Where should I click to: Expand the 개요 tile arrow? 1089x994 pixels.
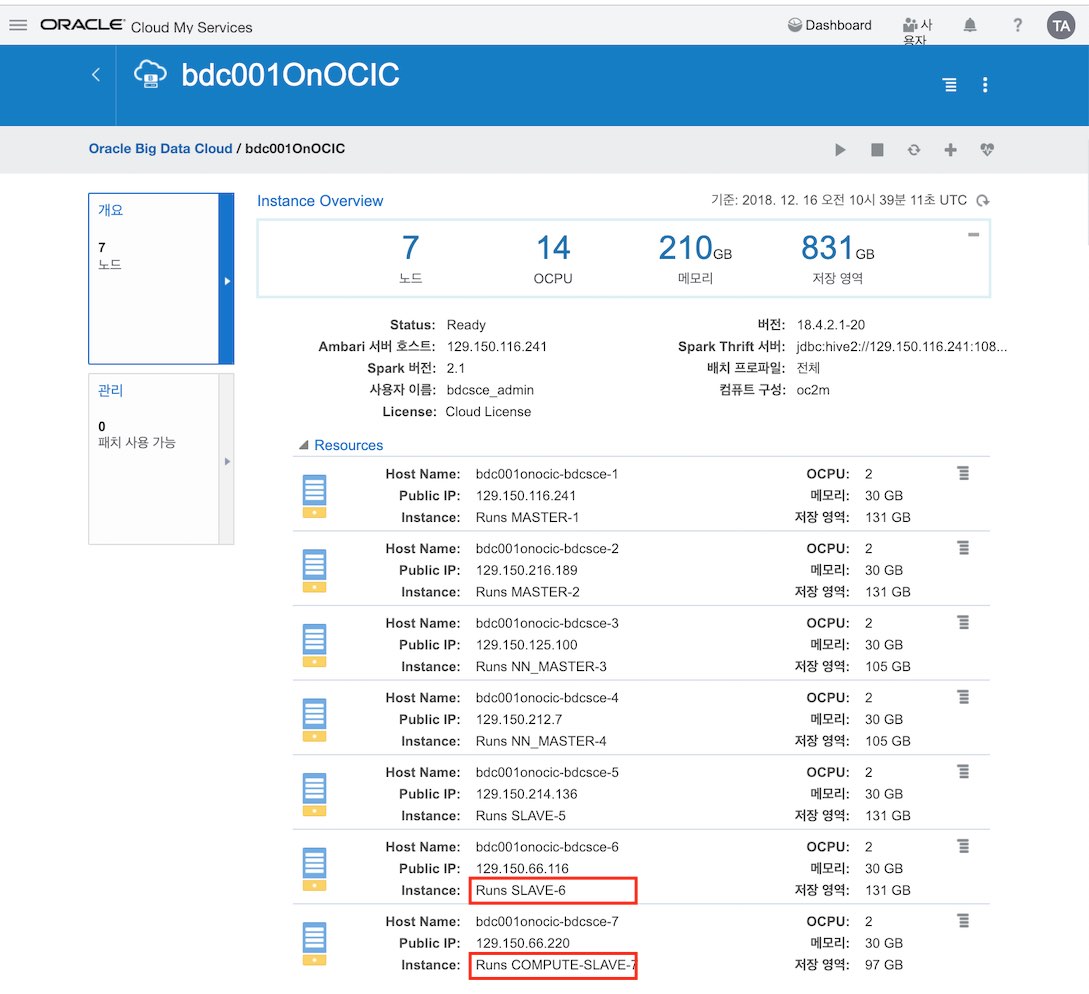coord(226,281)
